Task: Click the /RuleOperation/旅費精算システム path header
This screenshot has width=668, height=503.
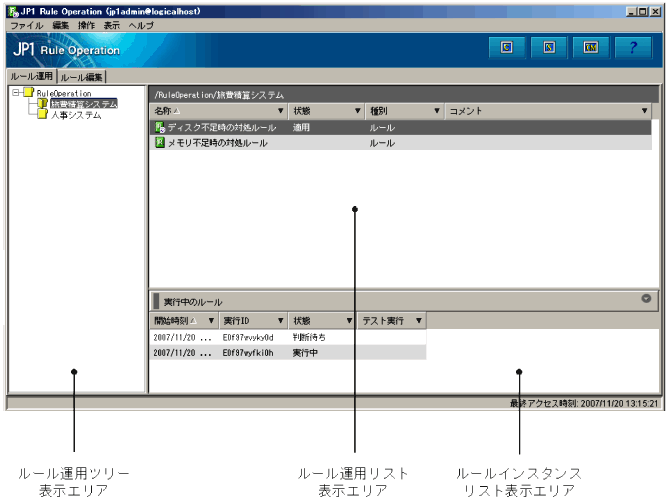Action: [x=219, y=95]
